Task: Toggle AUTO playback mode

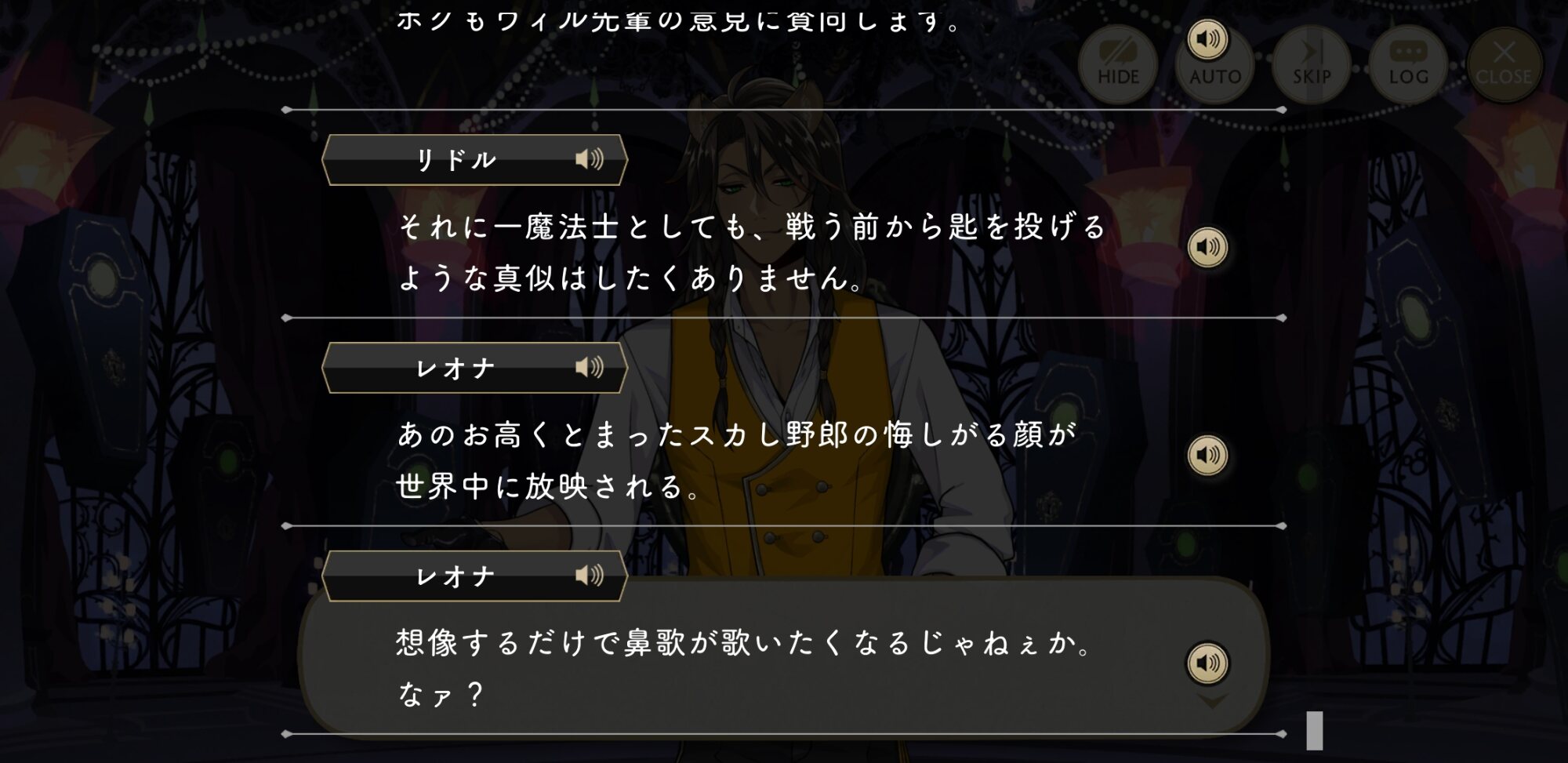Action: point(1214,75)
